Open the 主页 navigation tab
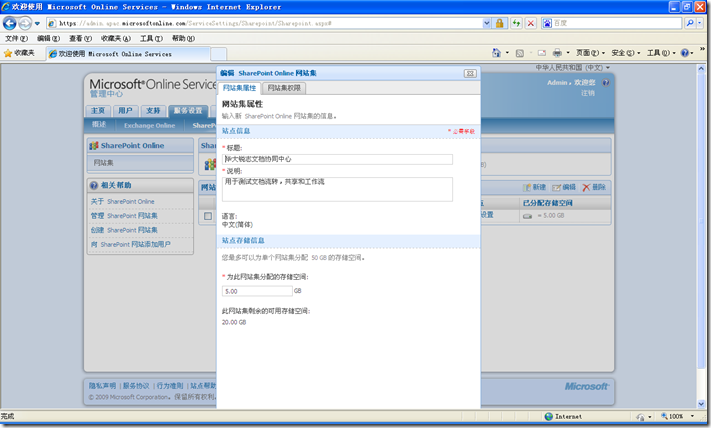The height and width of the screenshot is (428, 711). (x=98, y=111)
